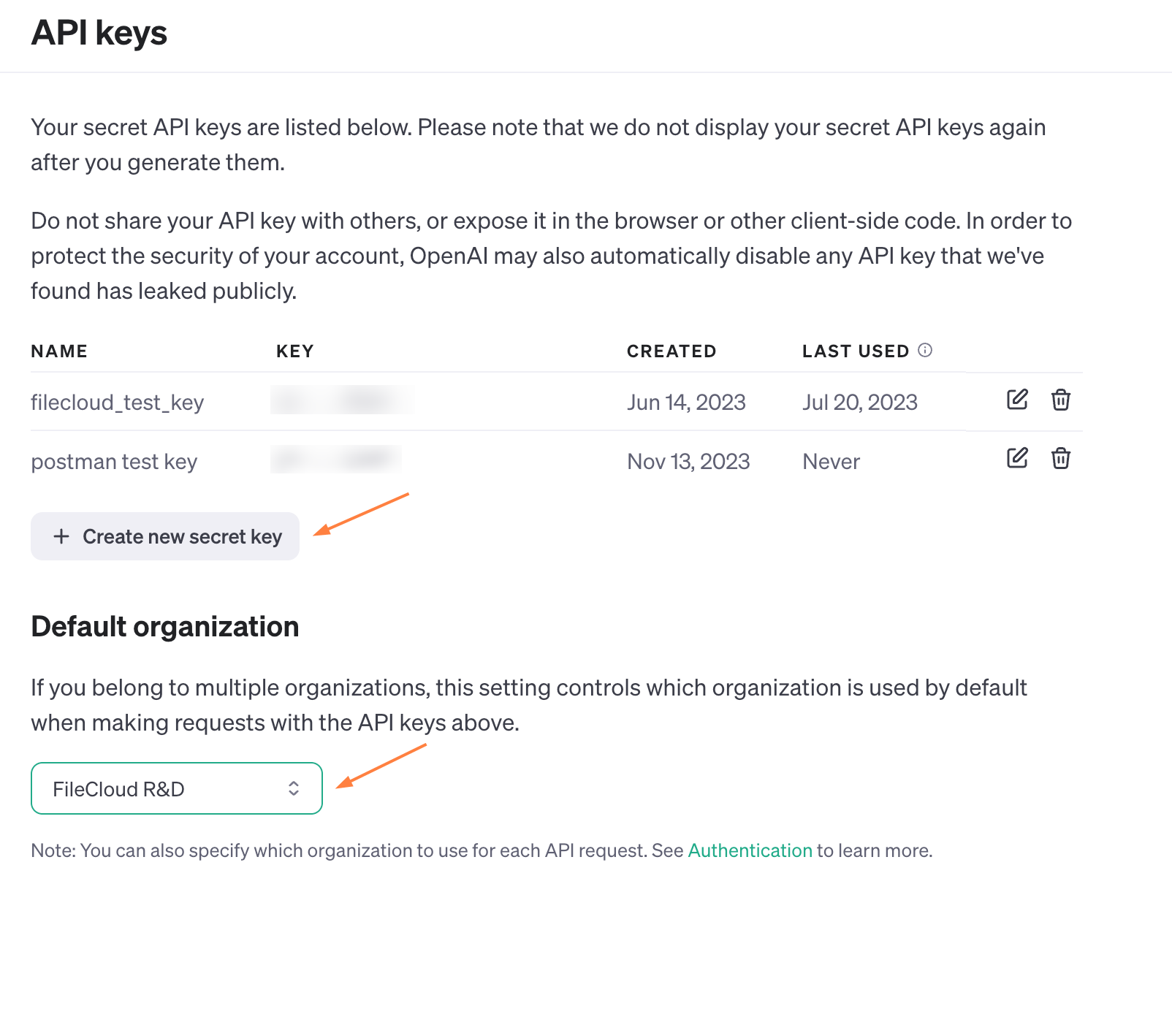The image size is (1172, 1036).
Task: Select the postman test key name
Action: point(114,462)
